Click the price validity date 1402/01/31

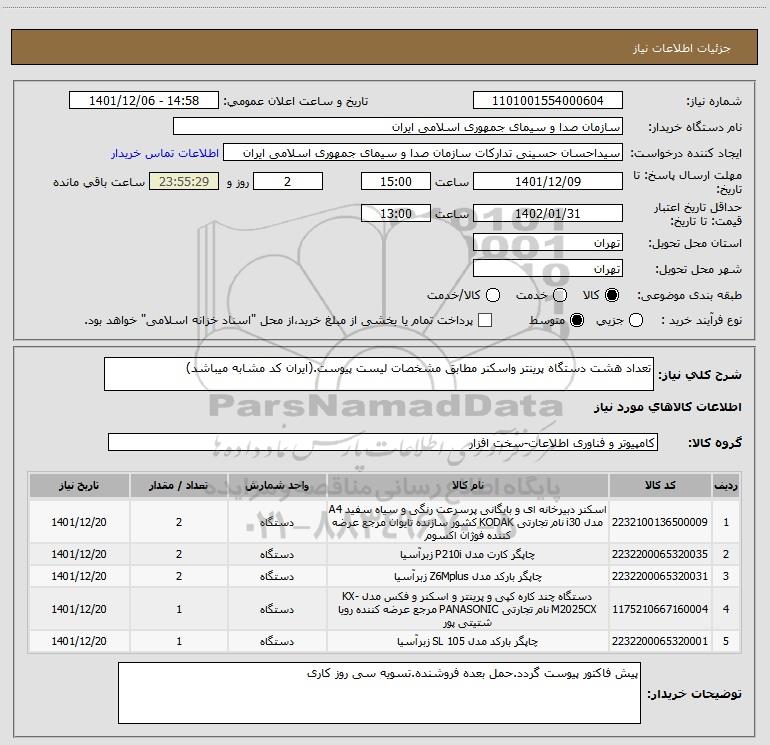[548, 214]
